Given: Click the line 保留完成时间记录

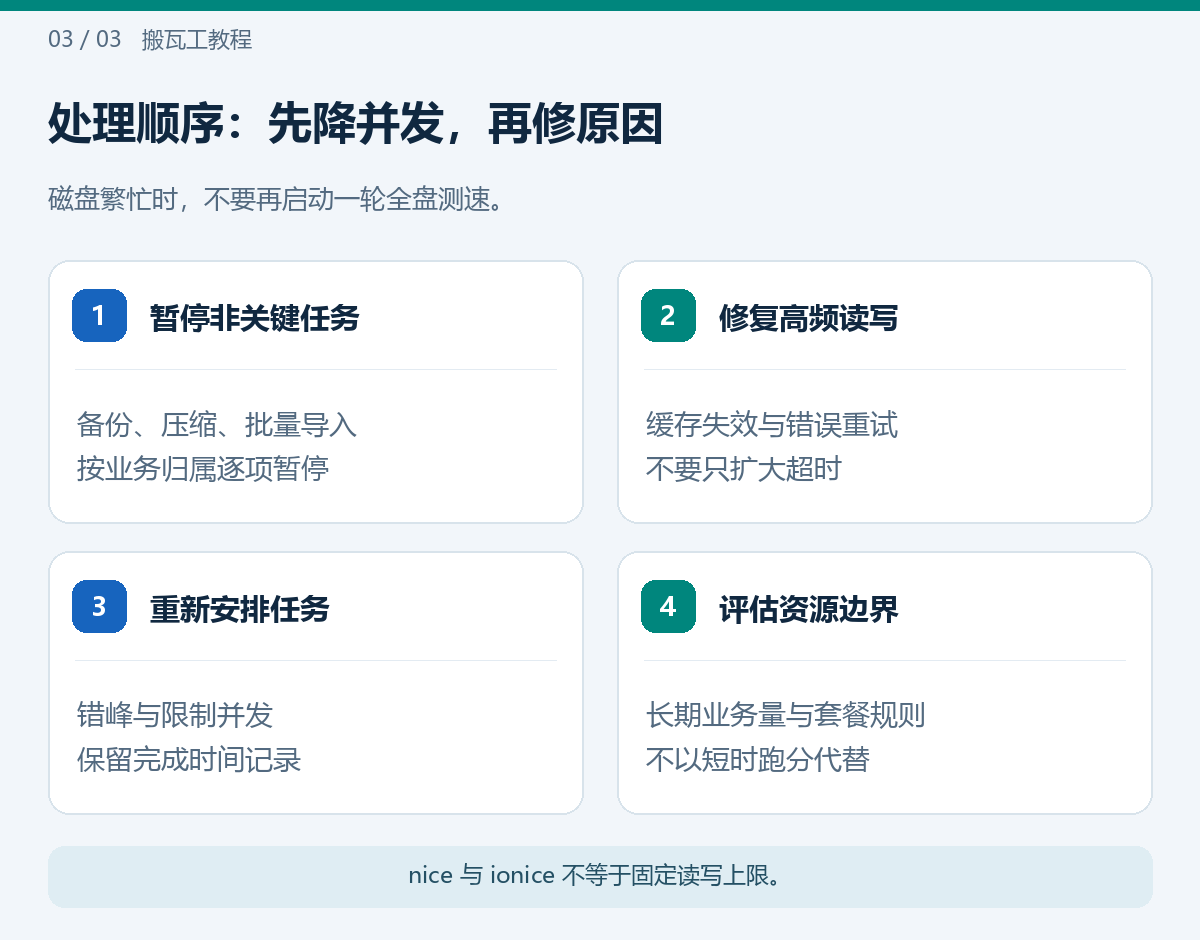Looking at the screenshot, I should (188, 759).
